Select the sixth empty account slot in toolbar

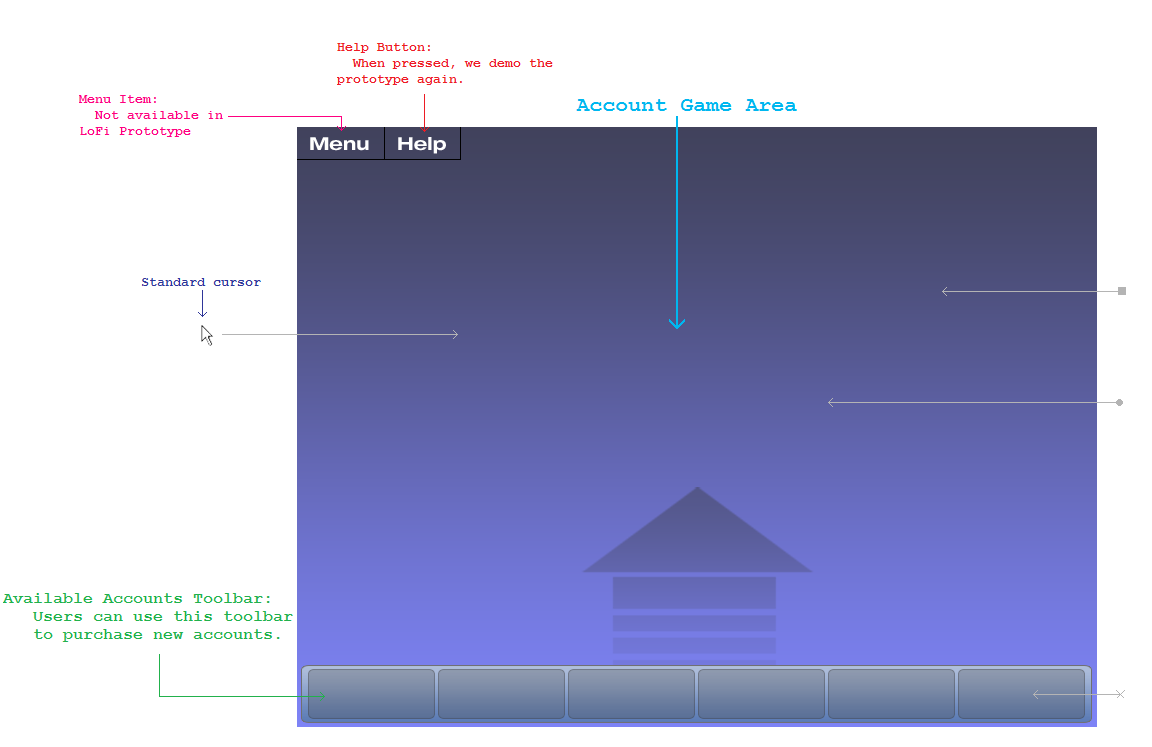coord(1021,693)
